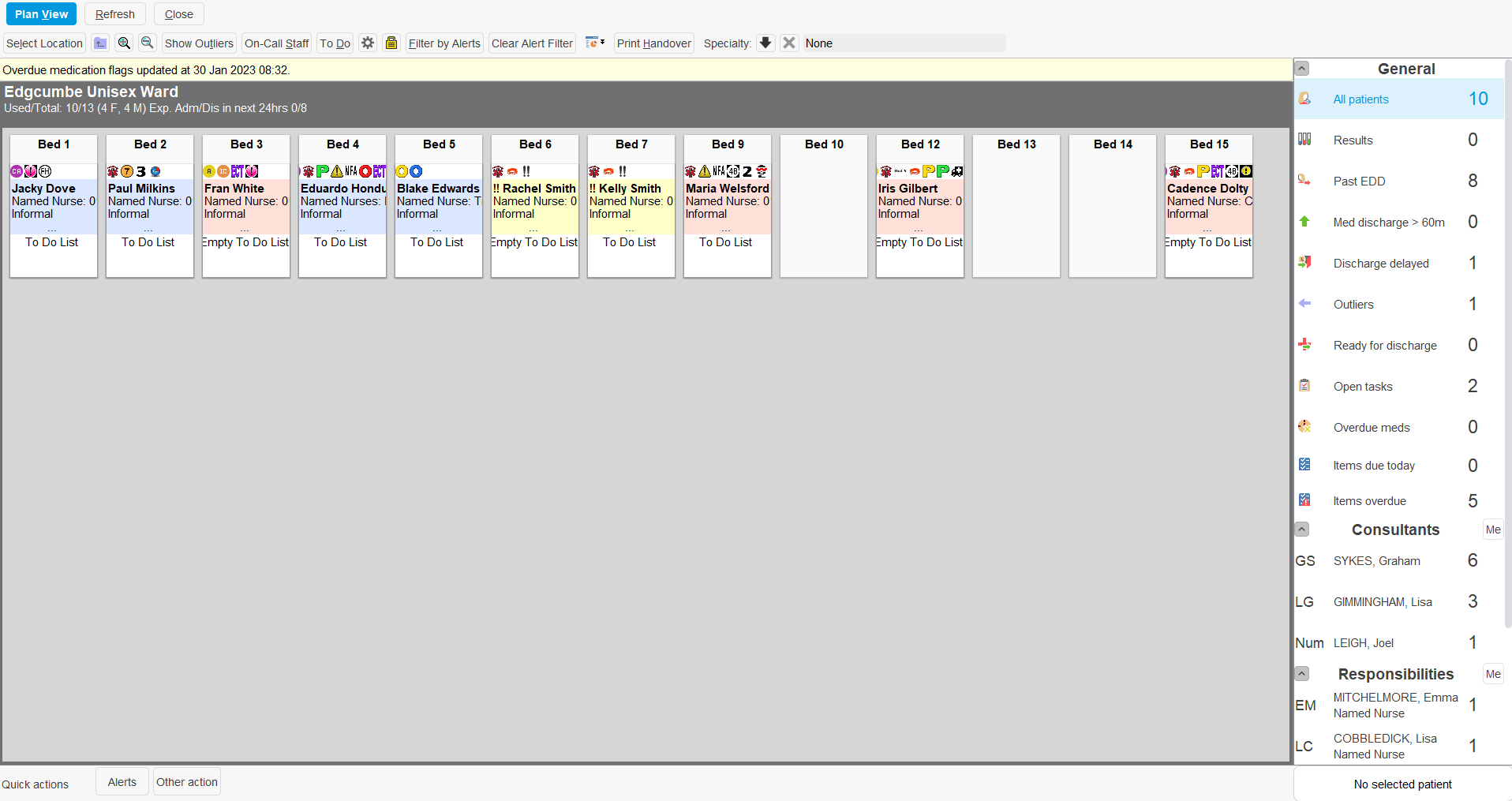Collapse the Consultants section
The image size is (1512, 801).
click(1302, 530)
